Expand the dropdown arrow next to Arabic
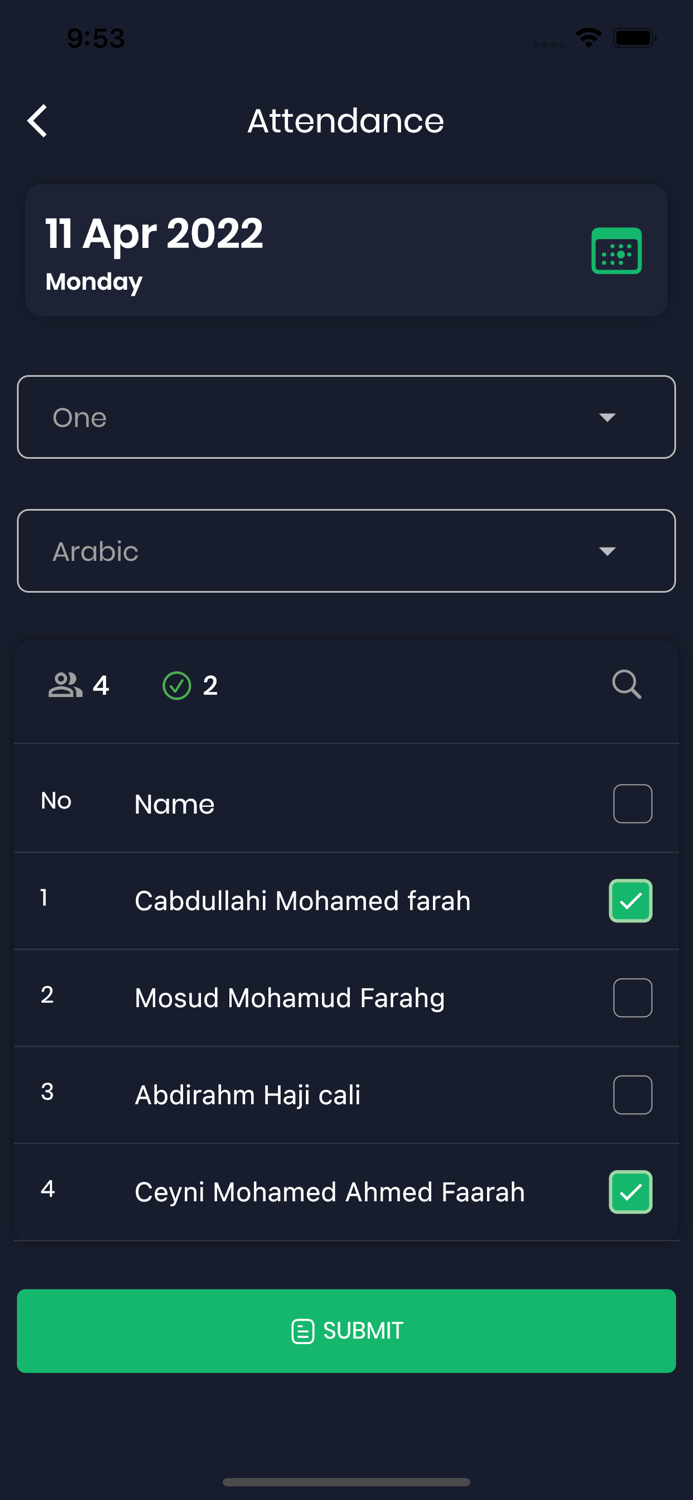Image resolution: width=693 pixels, height=1500 pixels. pos(607,551)
